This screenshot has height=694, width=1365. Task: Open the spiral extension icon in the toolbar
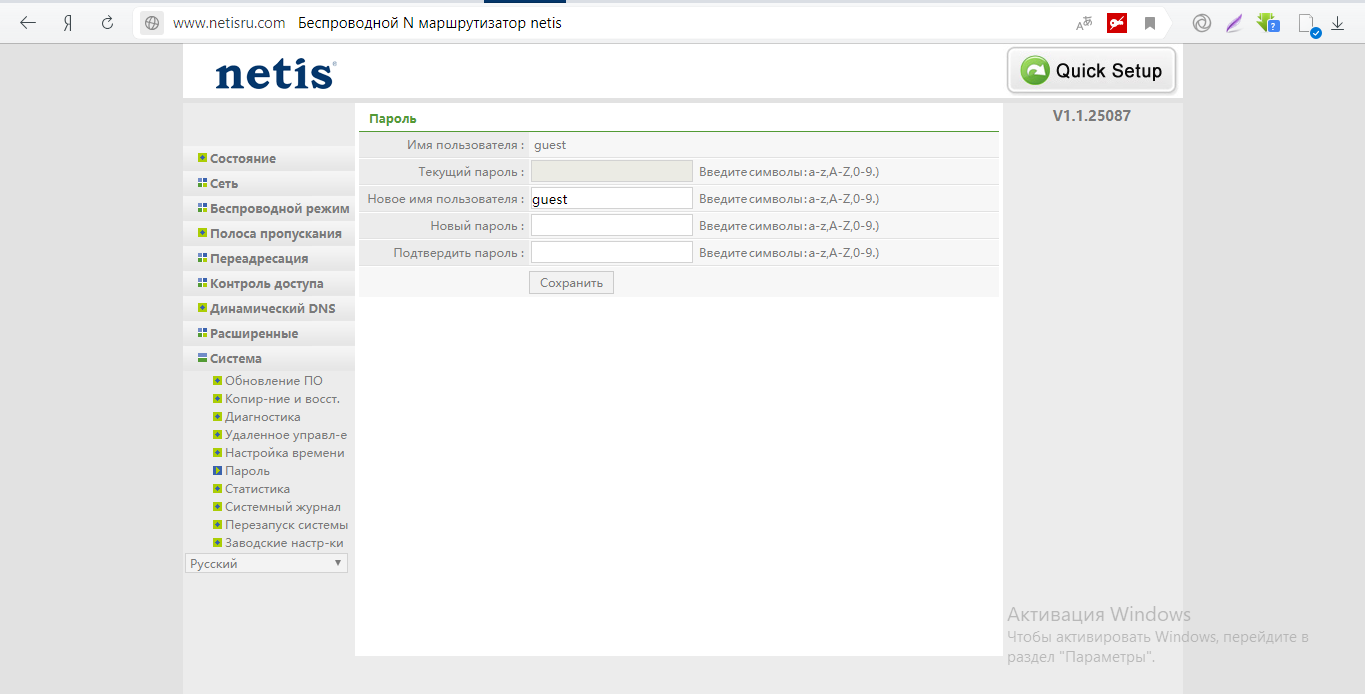(x=1202, y=23)
